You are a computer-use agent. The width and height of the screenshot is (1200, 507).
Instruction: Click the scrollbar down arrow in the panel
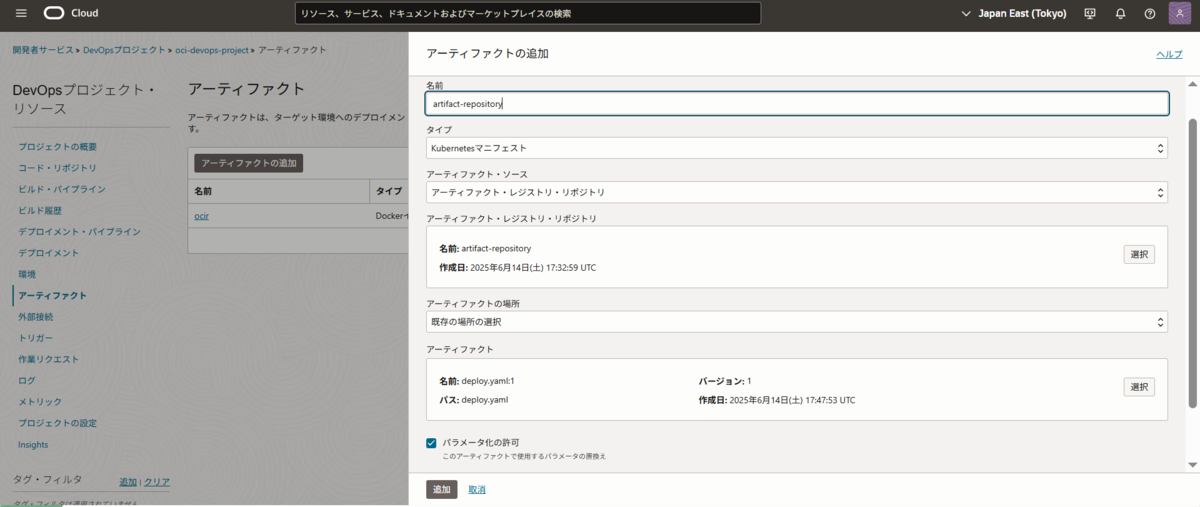point(1192,465)
